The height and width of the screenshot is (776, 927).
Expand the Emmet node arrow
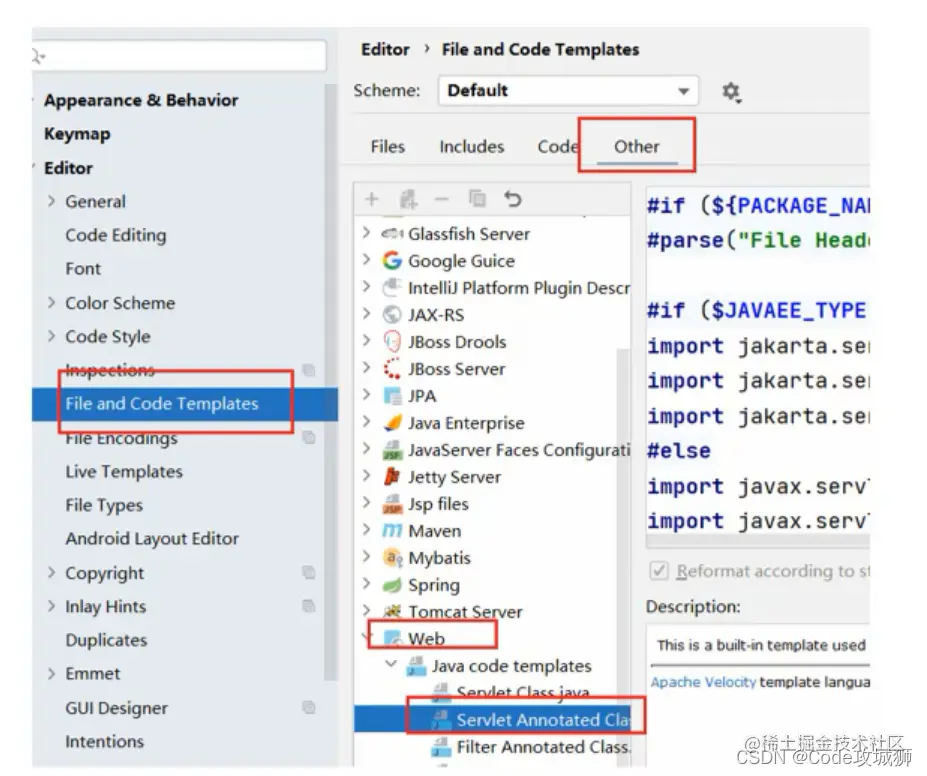[x=51, y=673]
